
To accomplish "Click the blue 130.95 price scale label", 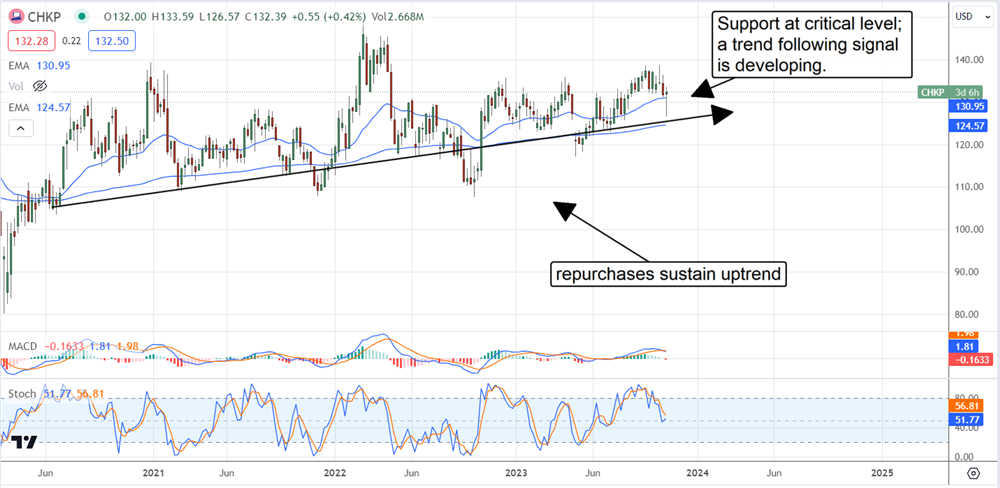I will tap(967, 107).
